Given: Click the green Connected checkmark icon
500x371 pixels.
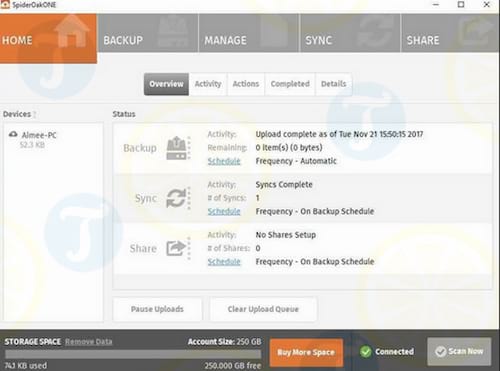Looking at the screenshot, I should tap(366, 352).
